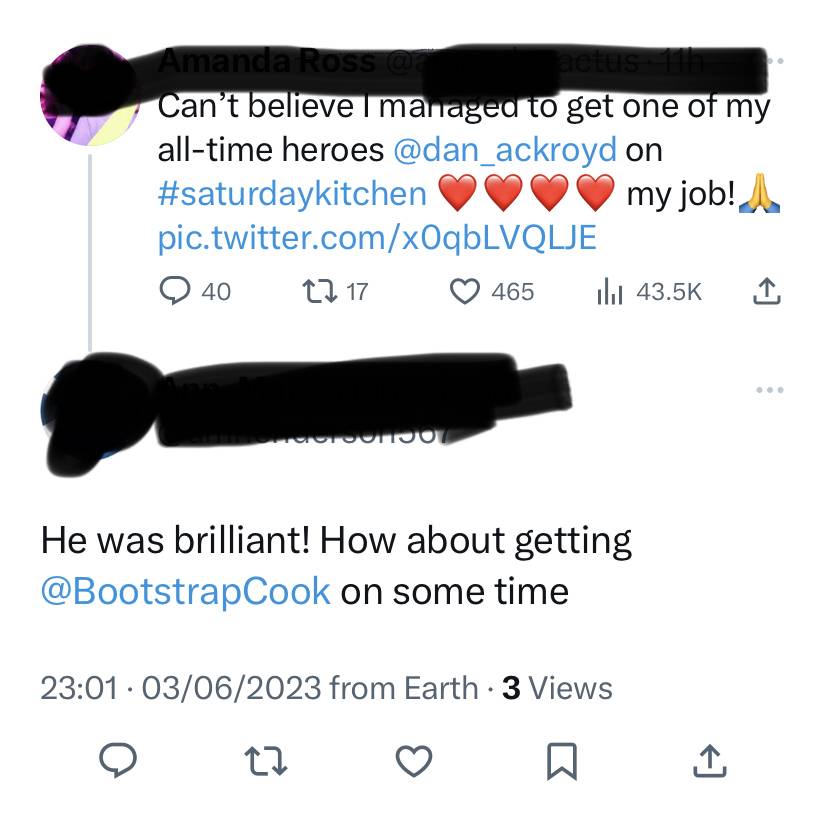Bookmark the reply tweet
Screen dimensions: 828x837
[x=562, y=761]
